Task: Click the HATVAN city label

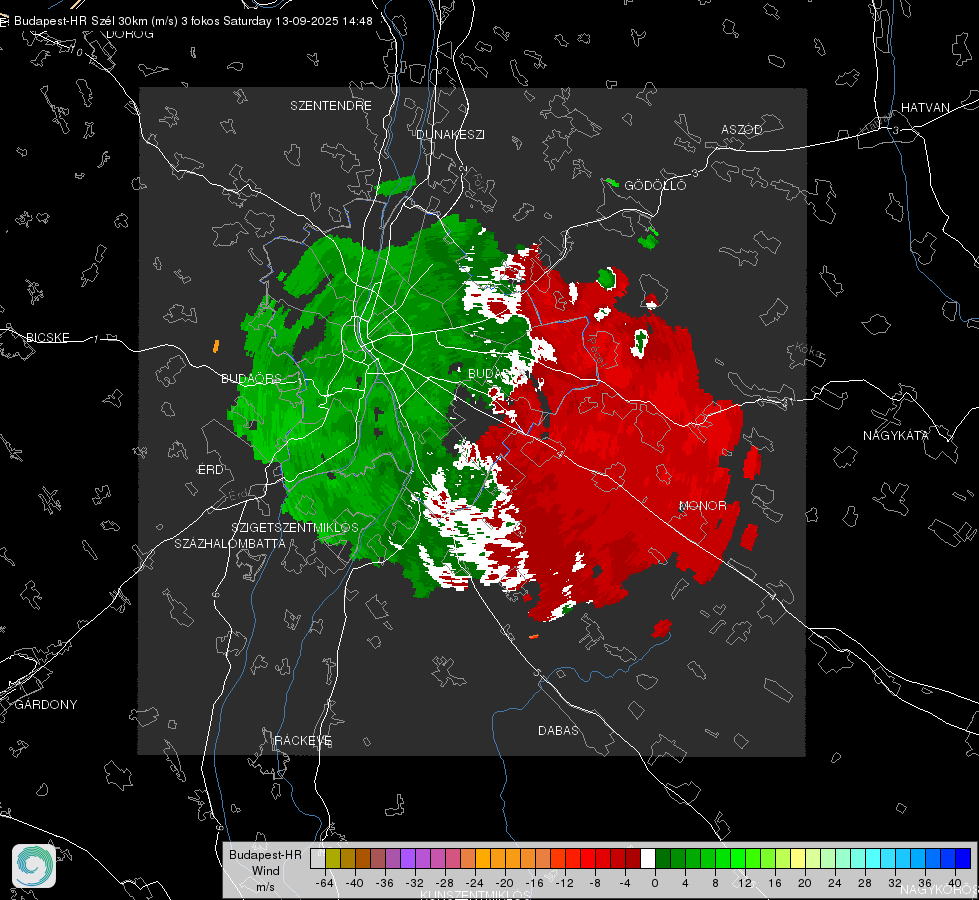Action: 925,107
